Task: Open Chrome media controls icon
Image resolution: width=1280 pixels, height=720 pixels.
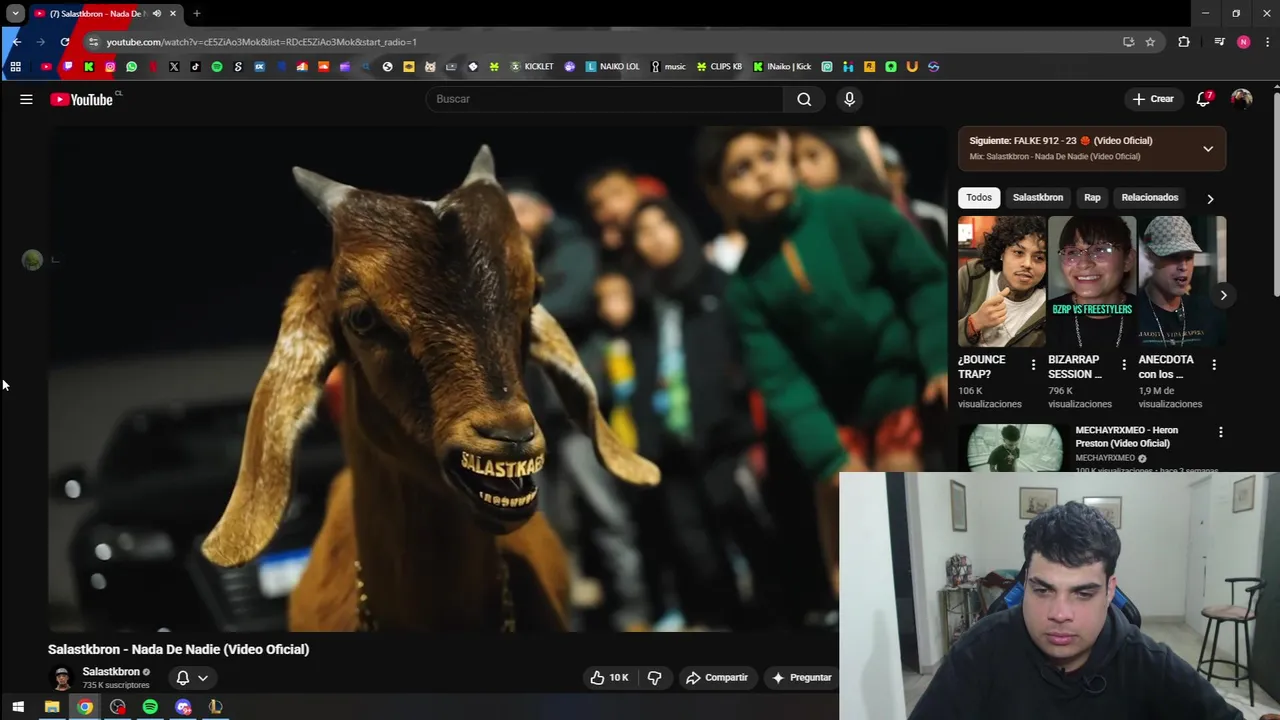Action: [x=1219, y=42]
